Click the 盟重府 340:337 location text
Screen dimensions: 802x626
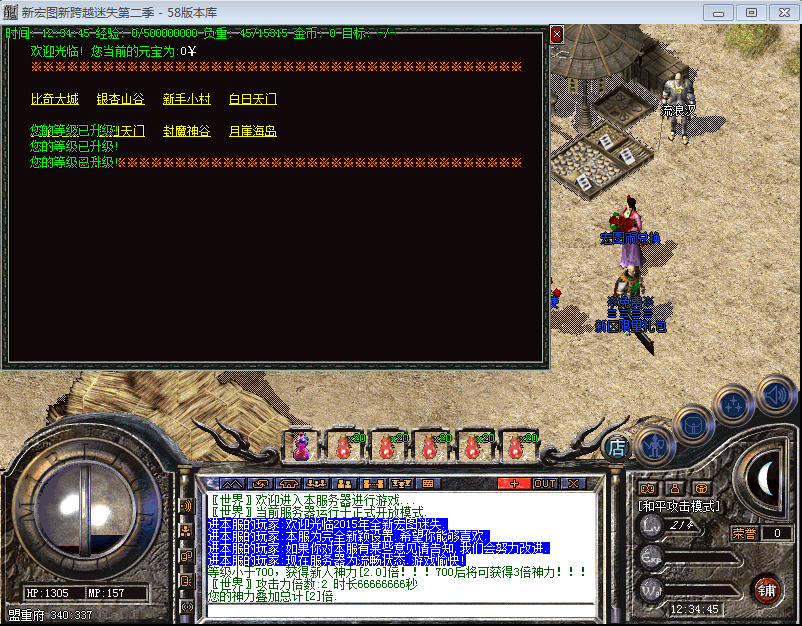click(x=51, y=615)
